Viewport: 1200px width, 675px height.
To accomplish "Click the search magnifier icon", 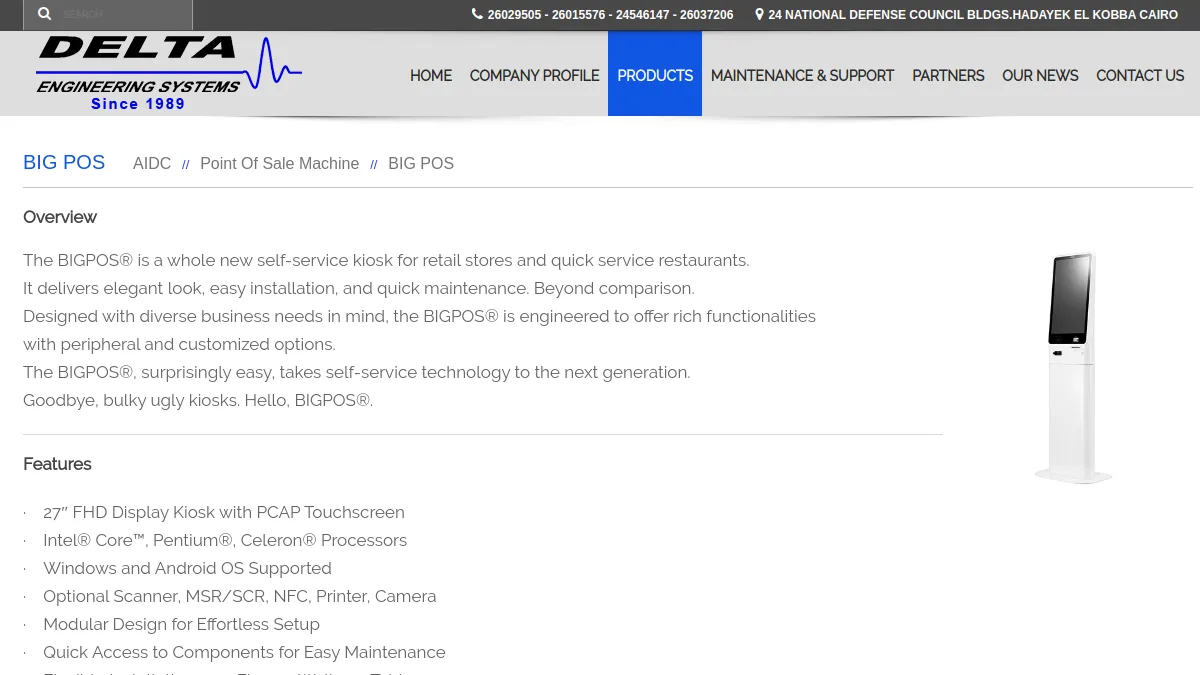I will coord(44,14).
